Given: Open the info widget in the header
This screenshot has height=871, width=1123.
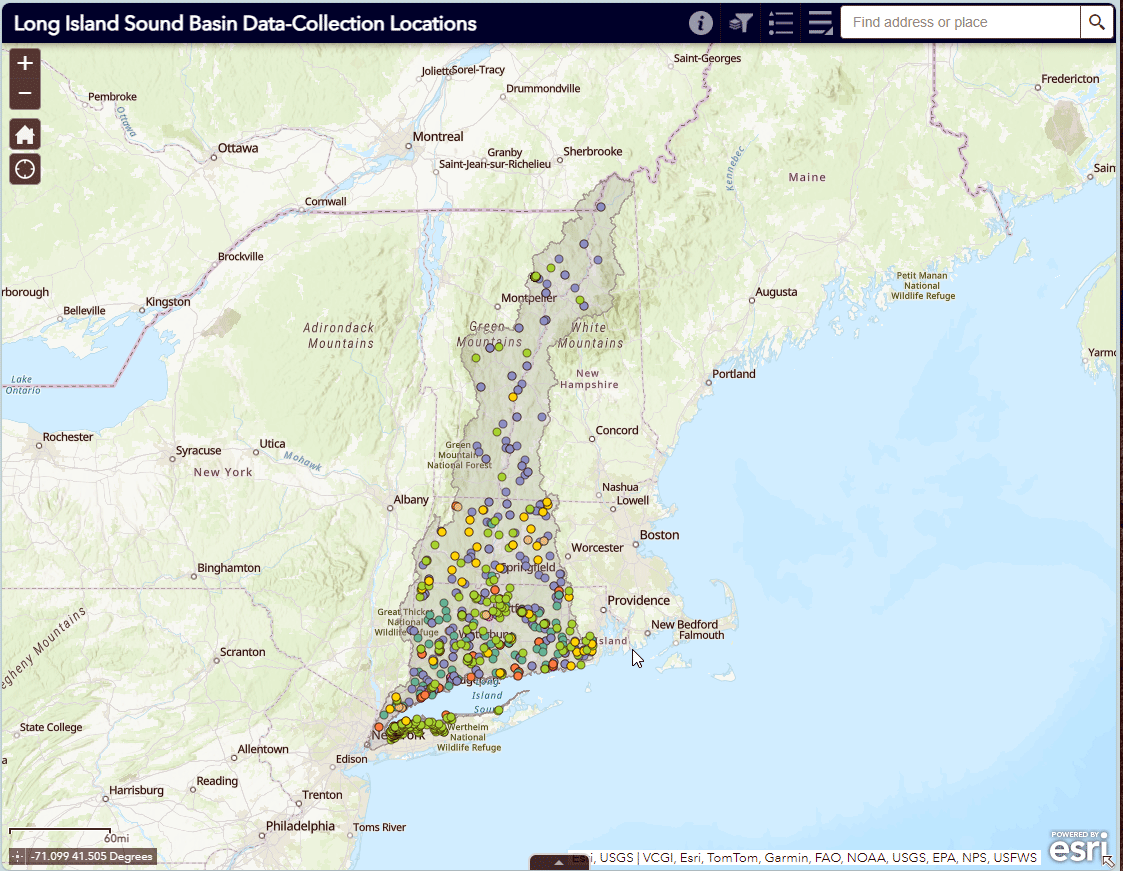Looking at the screenshot, I should point(700,22).
